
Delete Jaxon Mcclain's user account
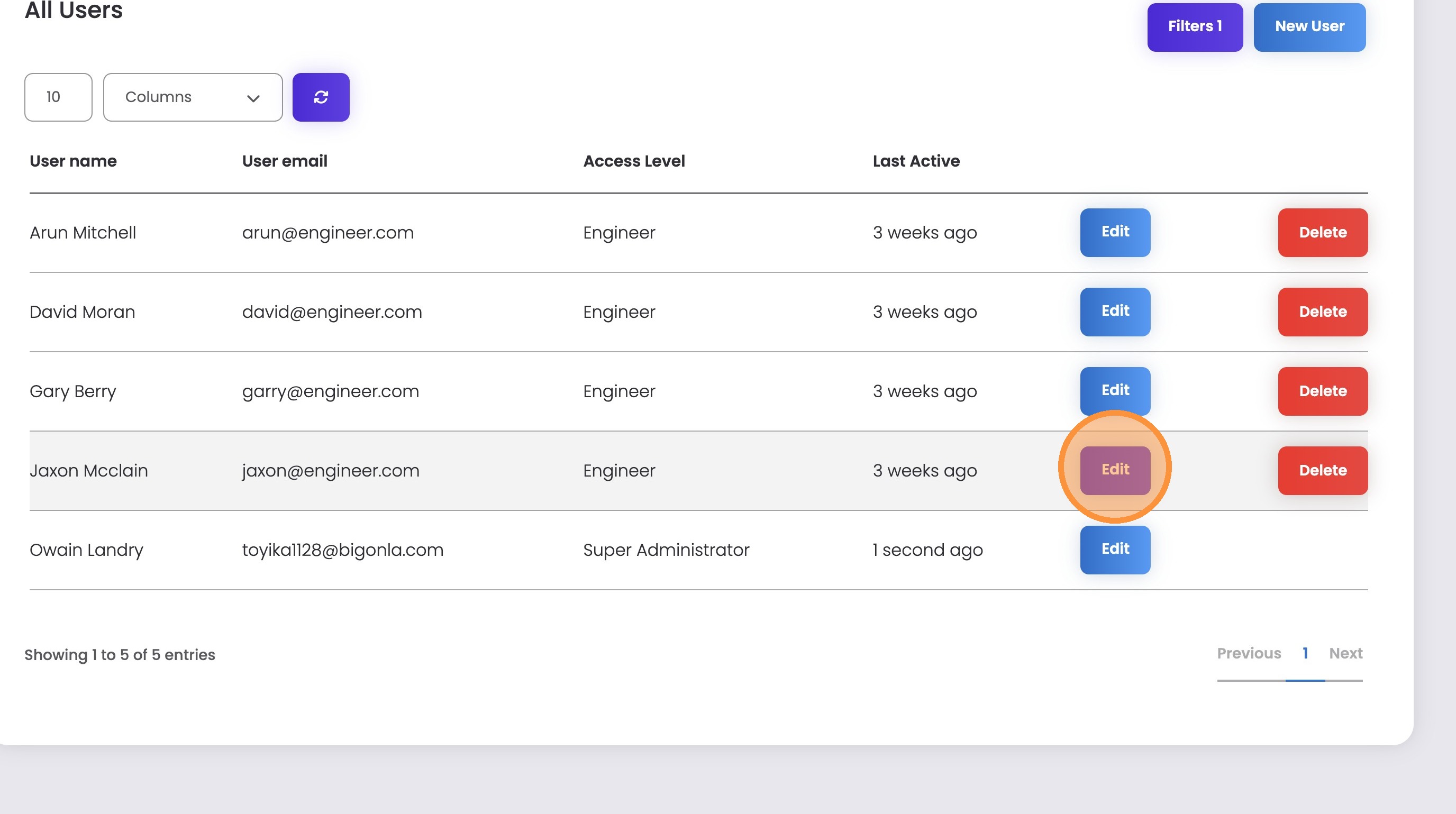pyautogui.click(x=1322, y=471)
